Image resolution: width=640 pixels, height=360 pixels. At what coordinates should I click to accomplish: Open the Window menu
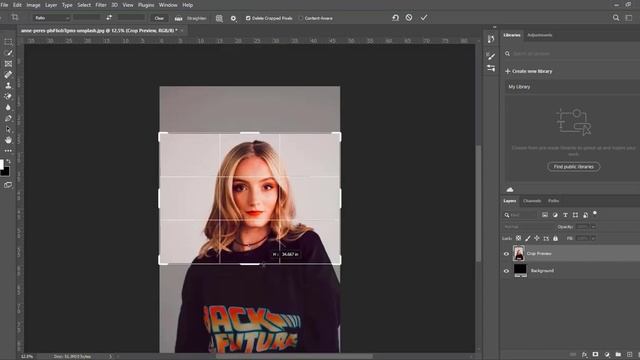click(x=168, y=5)
